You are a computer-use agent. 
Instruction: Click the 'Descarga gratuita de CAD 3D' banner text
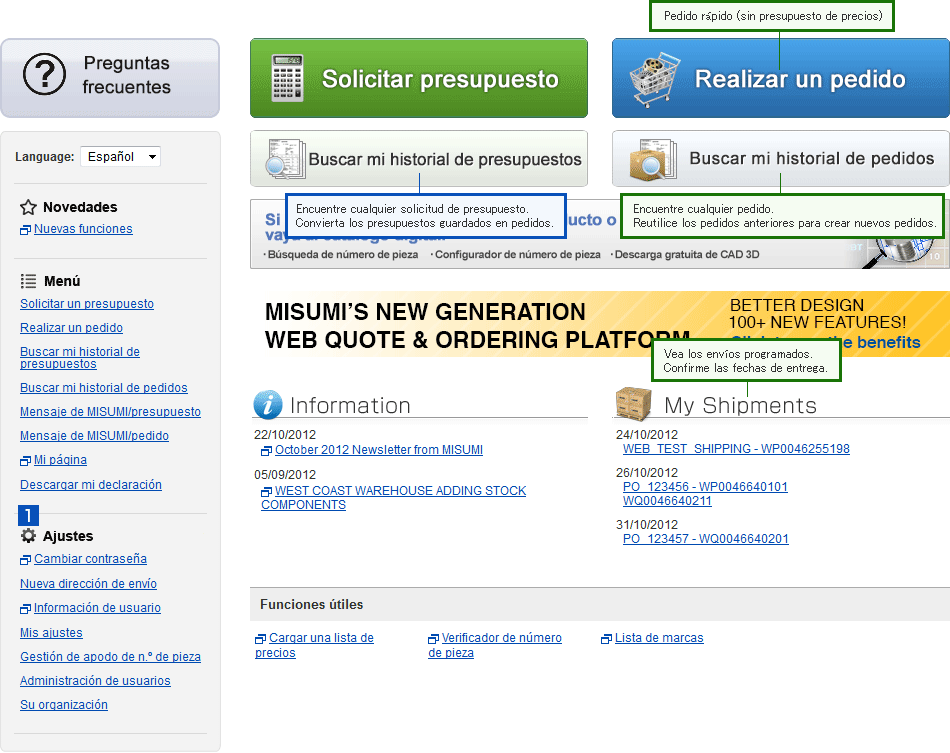[687, 254]
